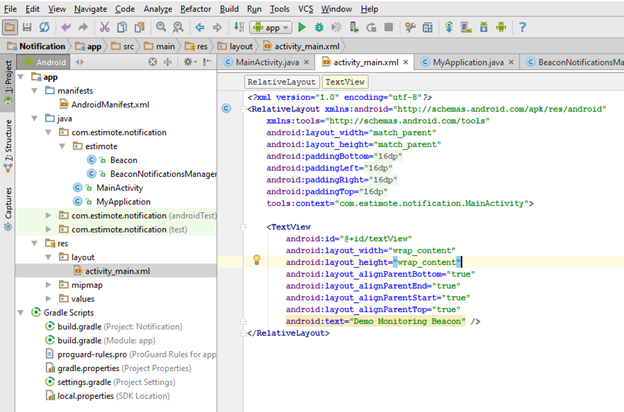Click the Hide Project panel icon

(207, 62)
